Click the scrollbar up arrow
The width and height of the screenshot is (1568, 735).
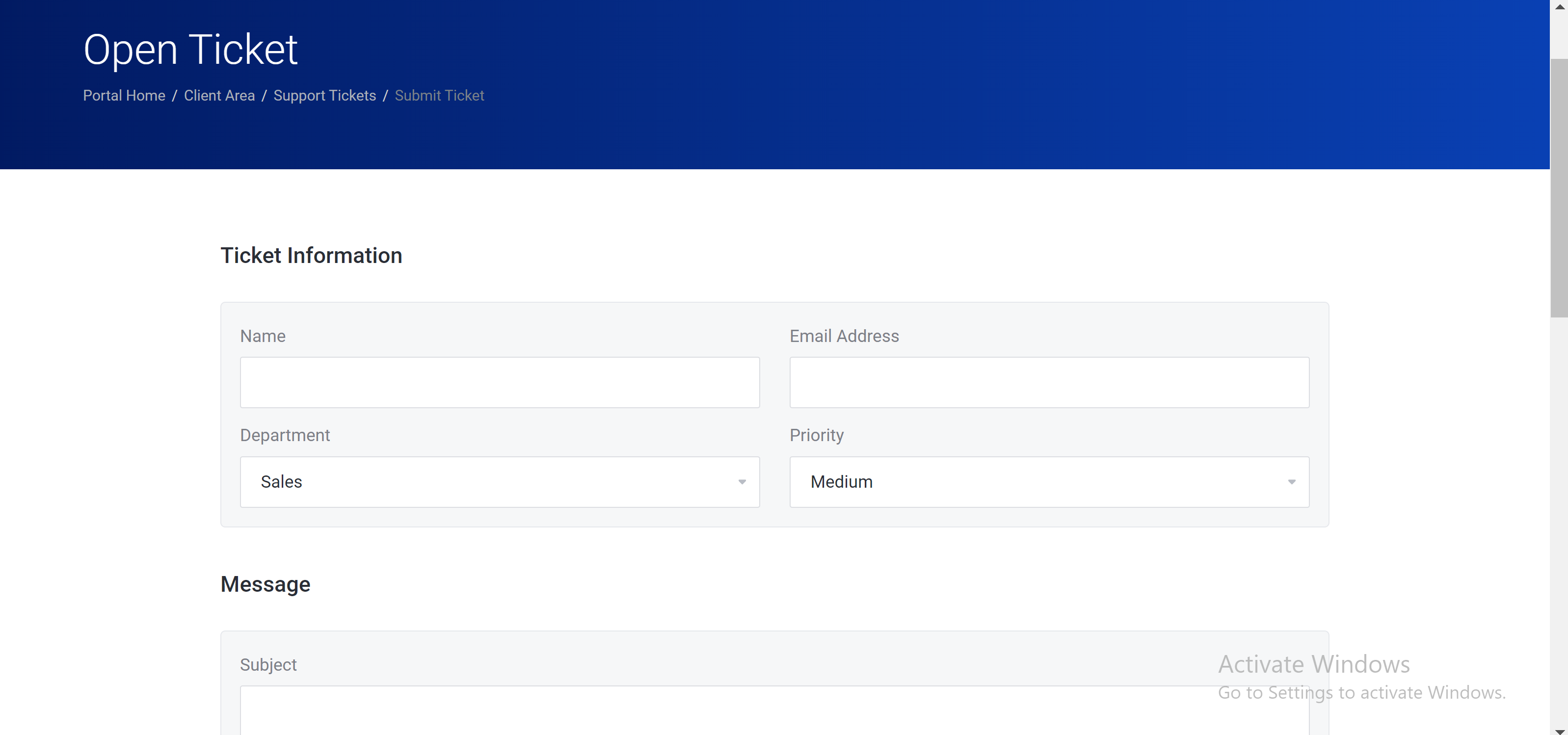(x=1559, y=7)
